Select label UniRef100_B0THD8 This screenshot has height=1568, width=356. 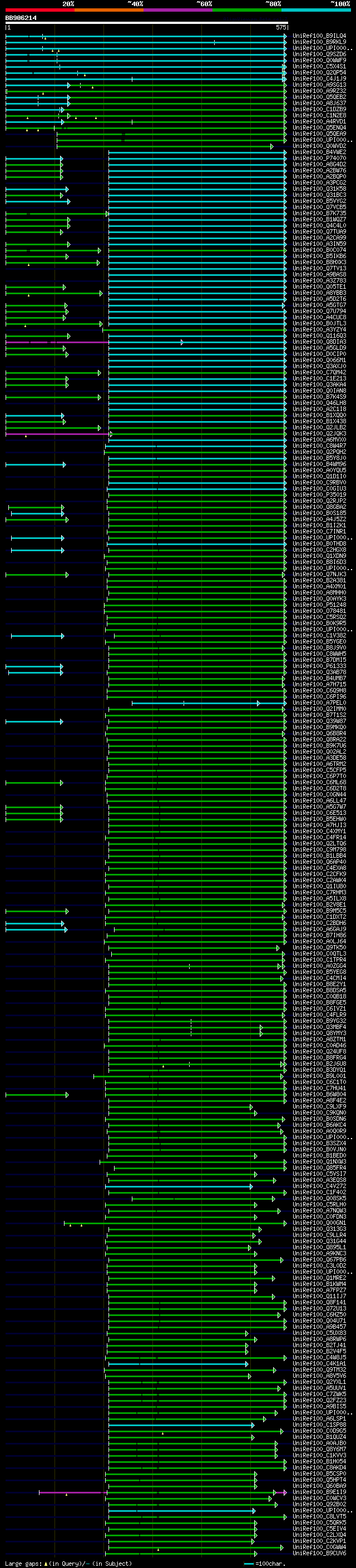319,544
